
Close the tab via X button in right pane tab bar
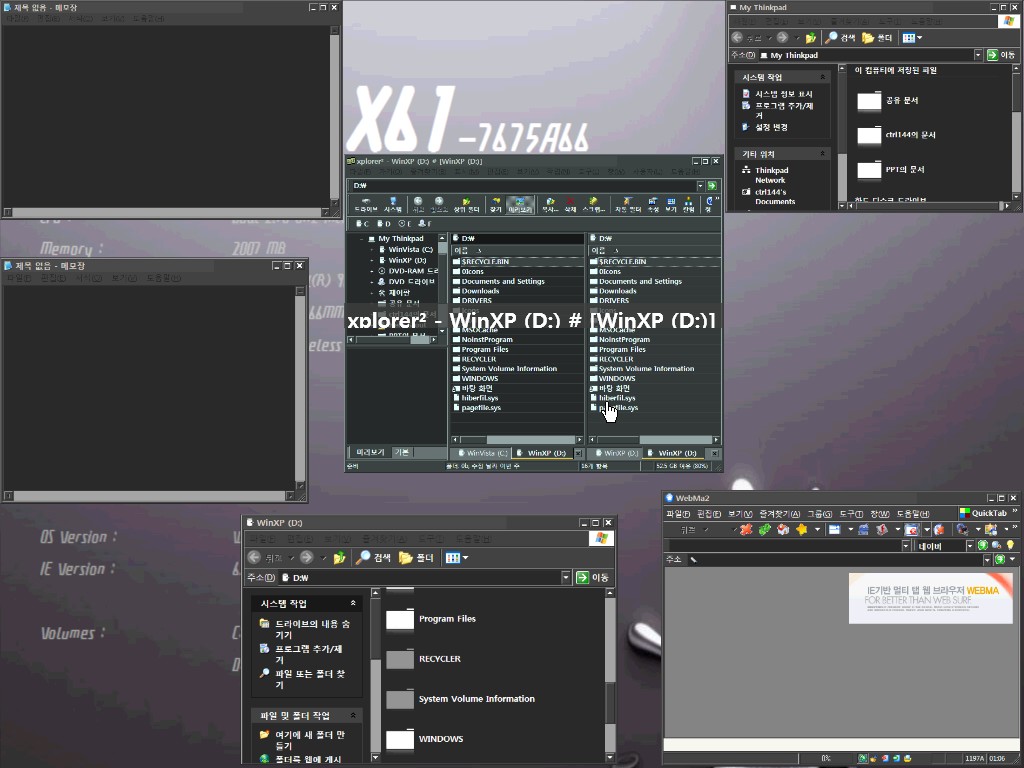[714, 453]
